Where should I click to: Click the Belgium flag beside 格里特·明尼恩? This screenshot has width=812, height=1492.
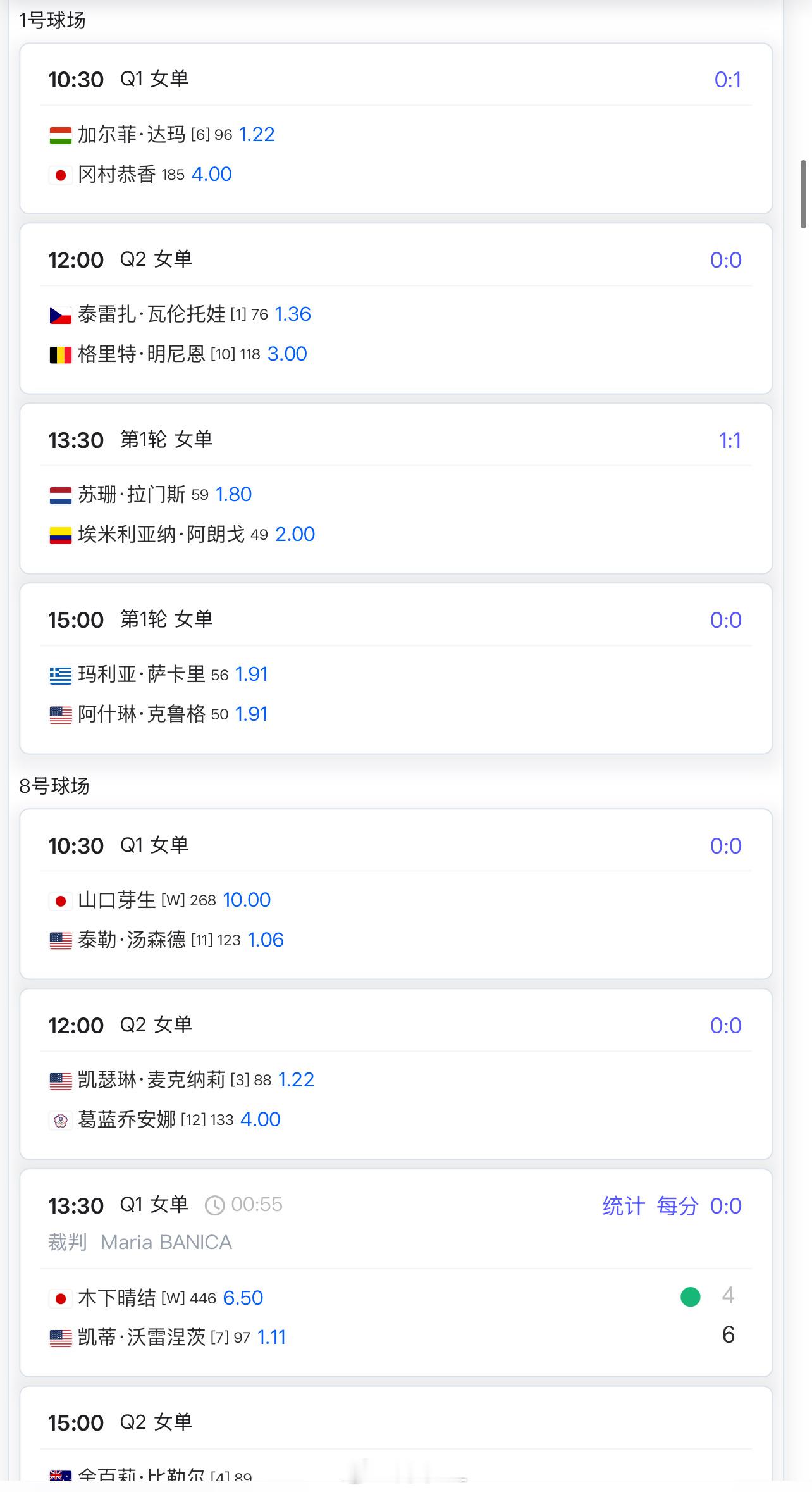tap(60, 355)
